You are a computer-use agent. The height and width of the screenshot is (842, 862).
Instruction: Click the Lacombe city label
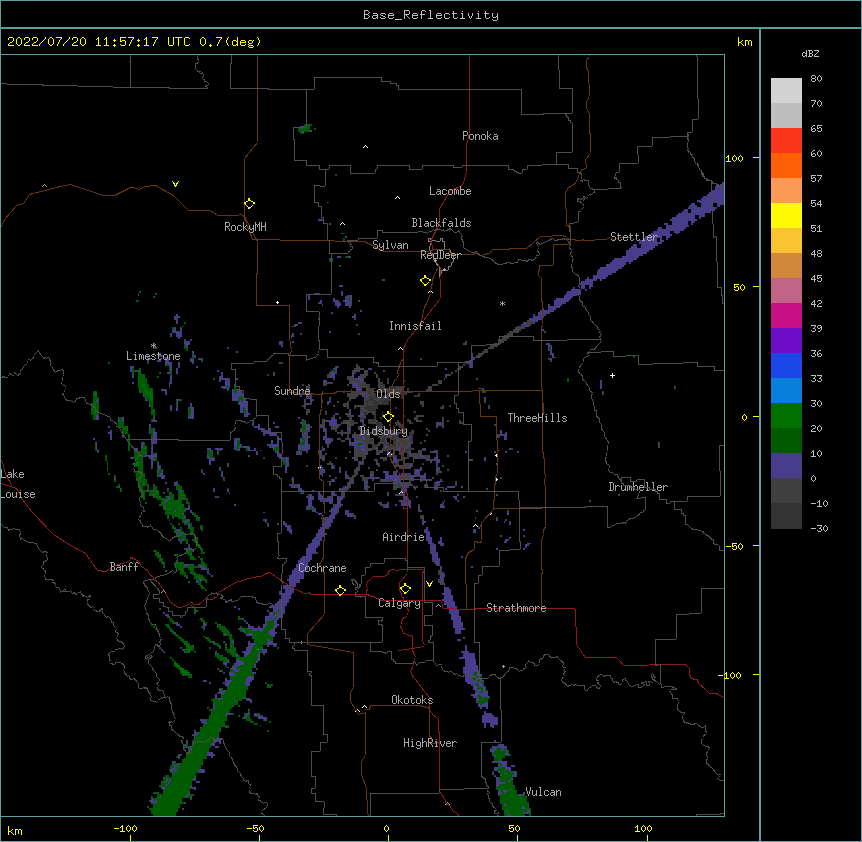click(x=450, y=191)
